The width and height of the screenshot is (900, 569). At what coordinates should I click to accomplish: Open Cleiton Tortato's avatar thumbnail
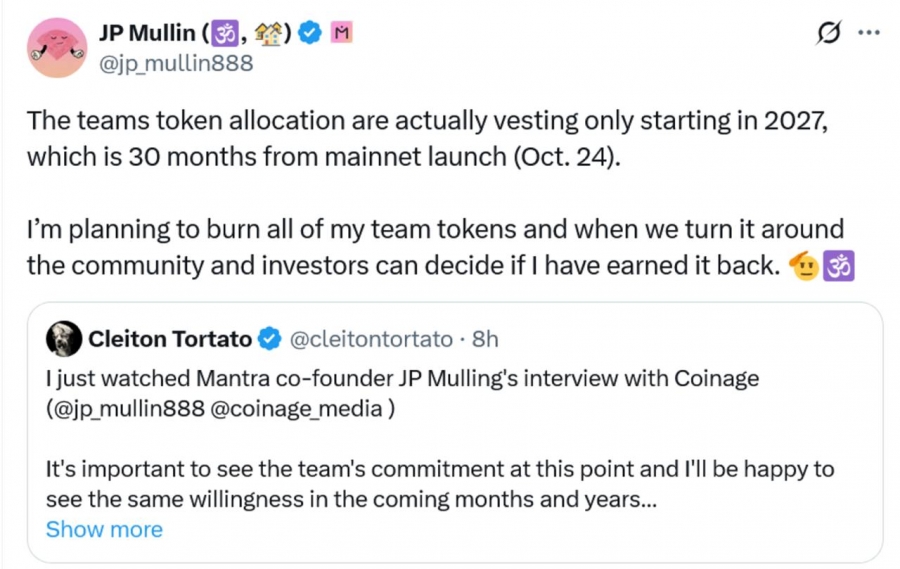coord(63,339)
